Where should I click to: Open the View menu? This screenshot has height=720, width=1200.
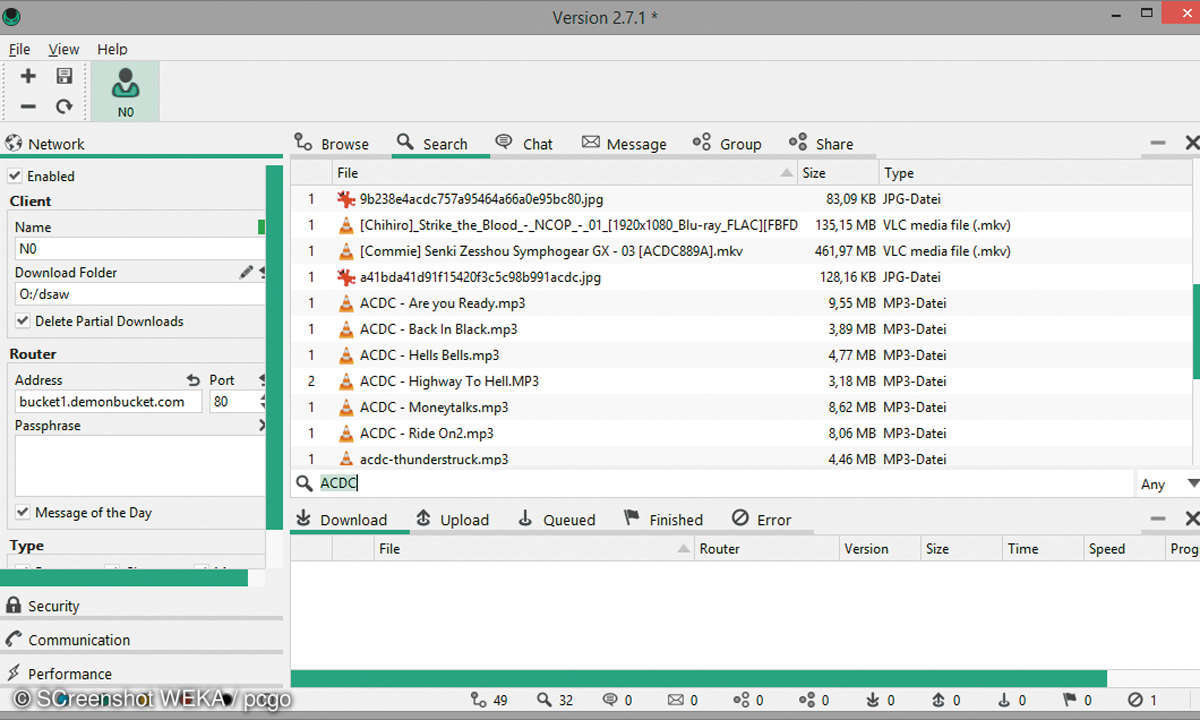point(64,49)
